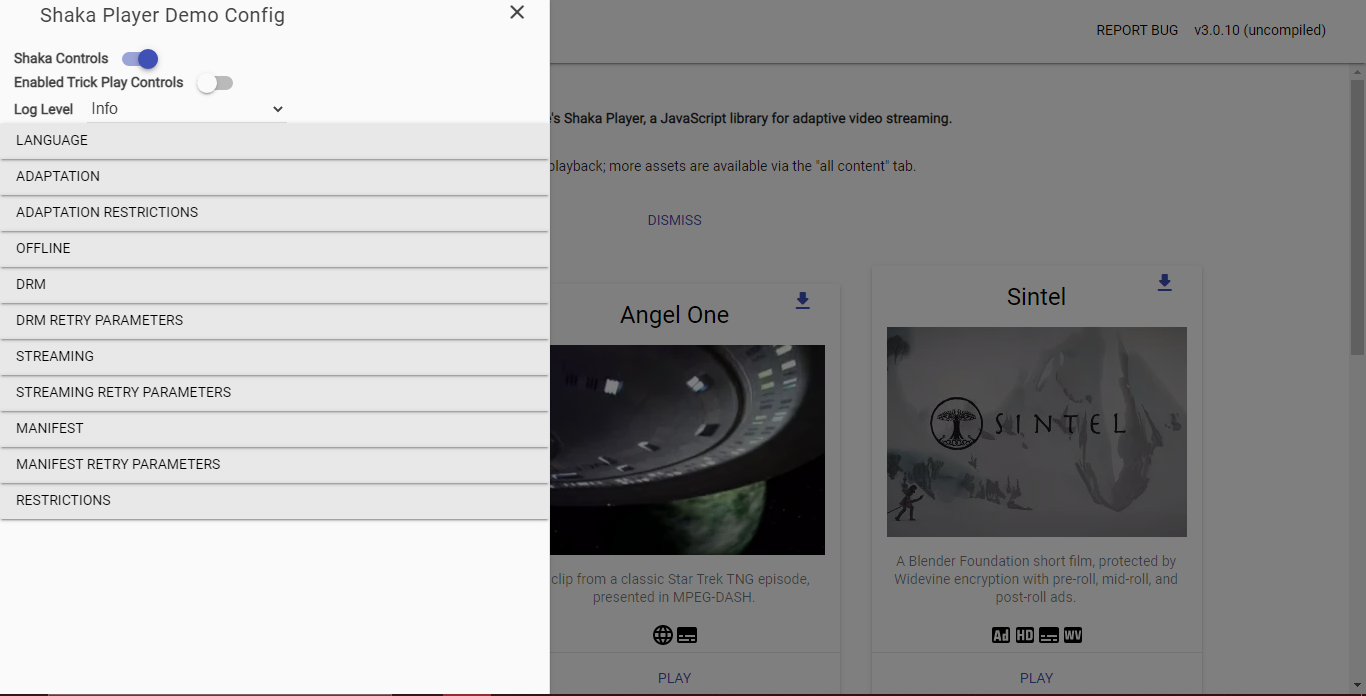Image resolution: width=1366 pixels, height=696 pixels.
Task: Enable the Trick Play Controls toggle
Action: 215,82
